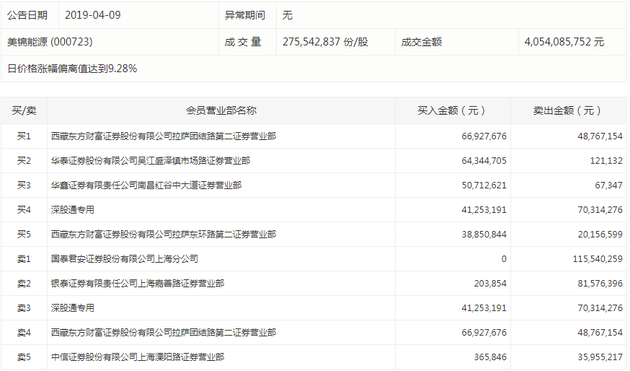
Task: Click the 卖出金额（元） column header
Action: (569, 111)
